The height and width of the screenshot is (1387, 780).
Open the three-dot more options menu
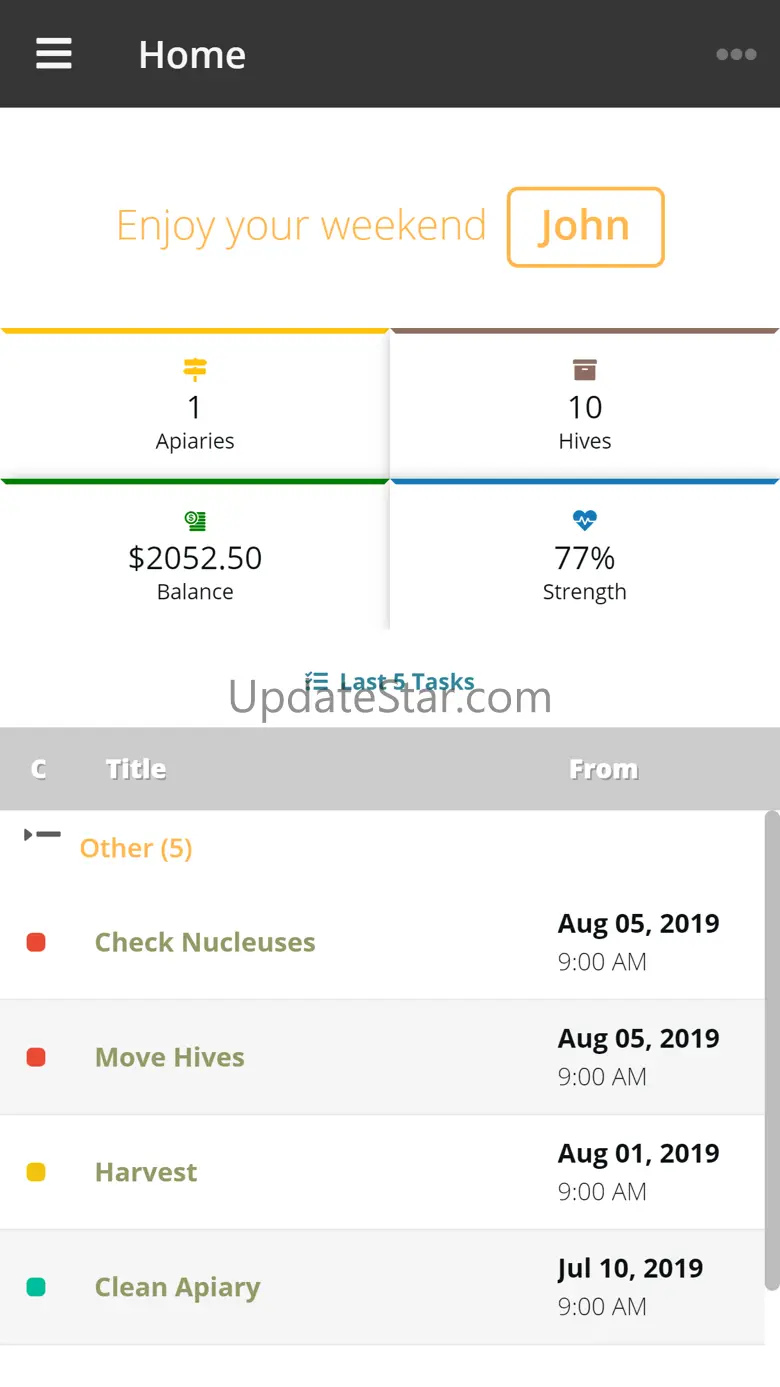(736, 54)
